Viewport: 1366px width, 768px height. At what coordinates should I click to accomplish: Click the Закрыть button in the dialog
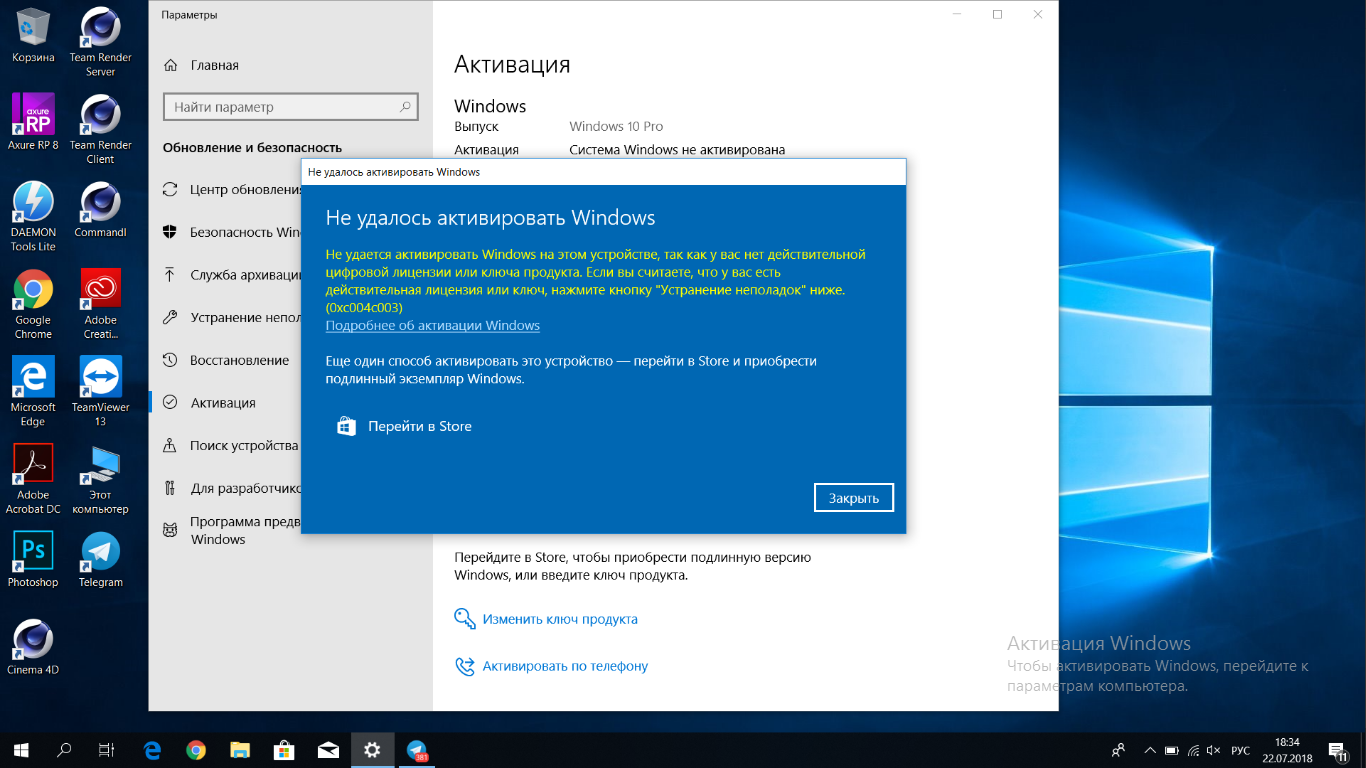tap(854, 497)
